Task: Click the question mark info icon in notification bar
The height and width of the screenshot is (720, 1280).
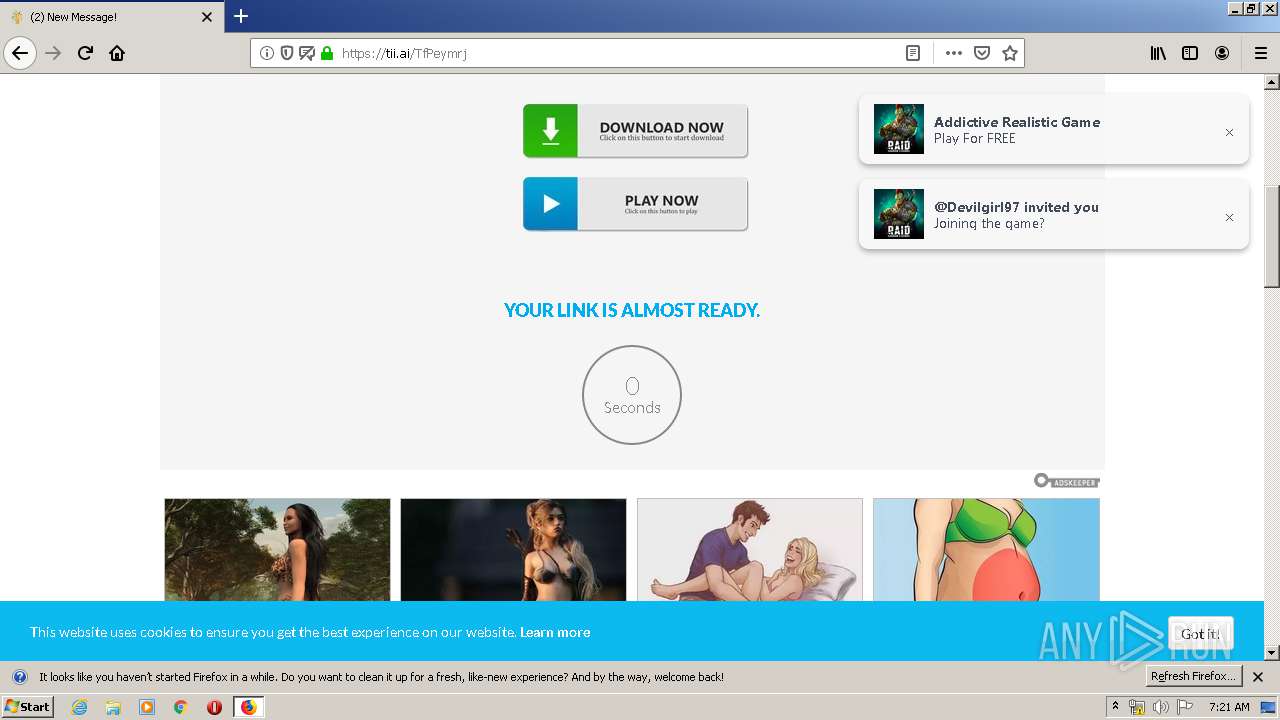Action: click(x=19, y=677)
